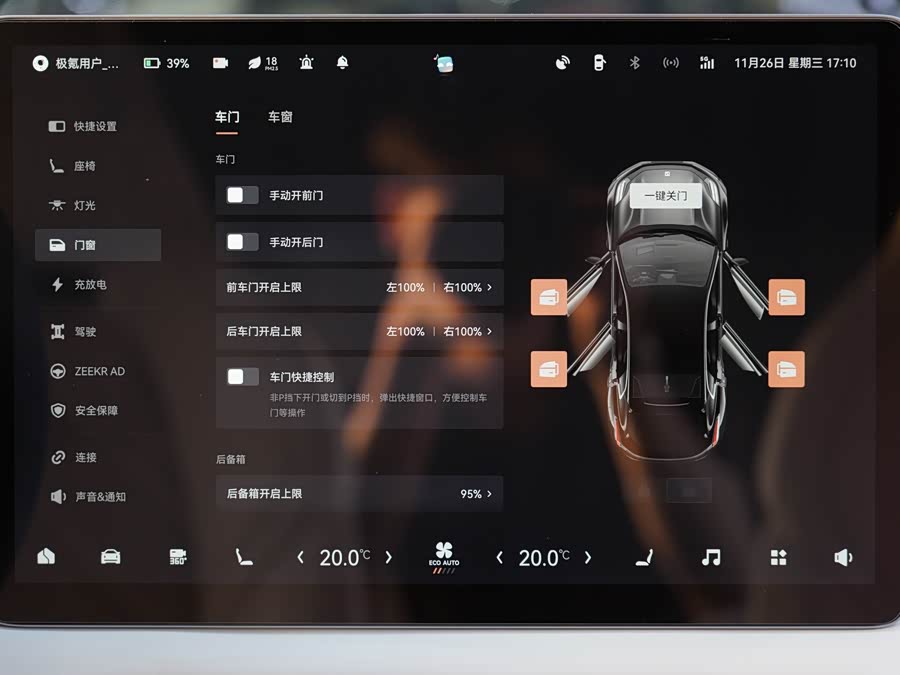Screen dimensions: 900x675
Task: Open the 360 camera view icon
Action: [x=178, y=557]
